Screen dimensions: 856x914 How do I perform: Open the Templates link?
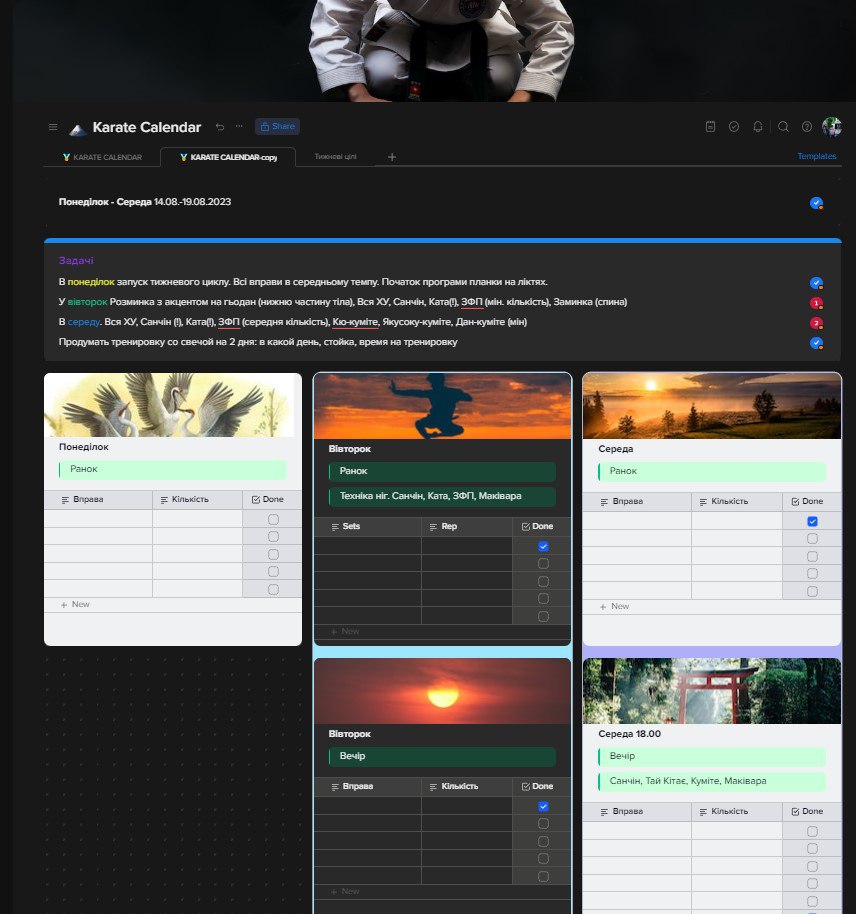click(816, 157)
